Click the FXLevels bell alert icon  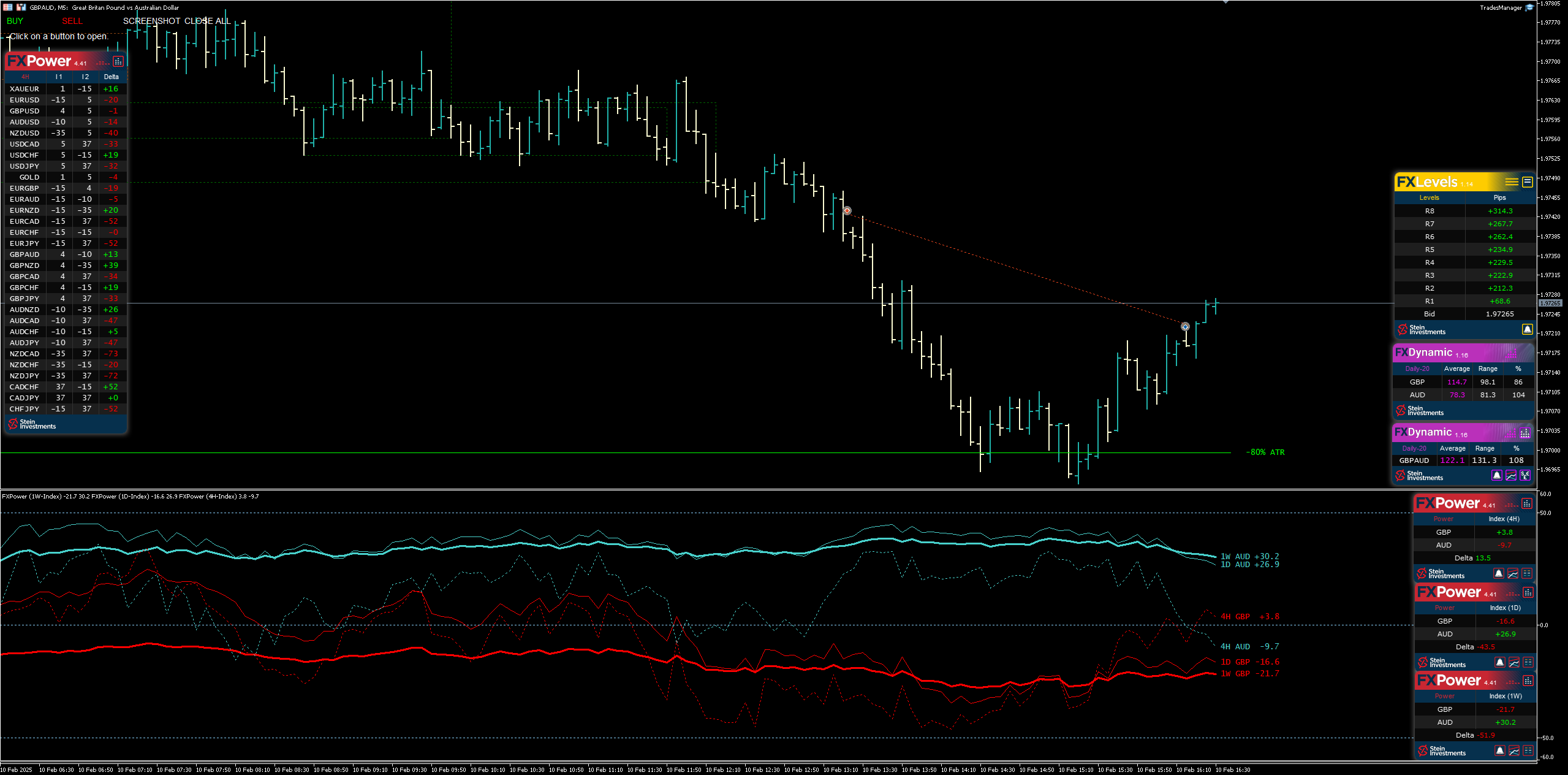1527,330
